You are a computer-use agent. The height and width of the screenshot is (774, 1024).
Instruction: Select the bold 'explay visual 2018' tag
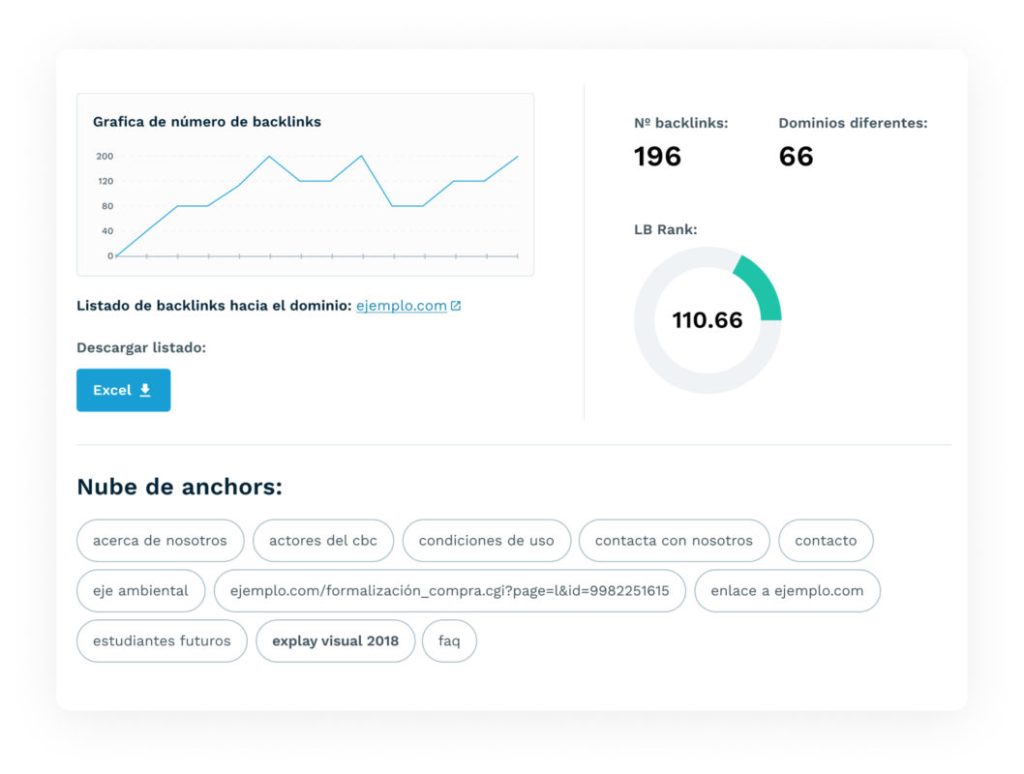pos(335,640)
